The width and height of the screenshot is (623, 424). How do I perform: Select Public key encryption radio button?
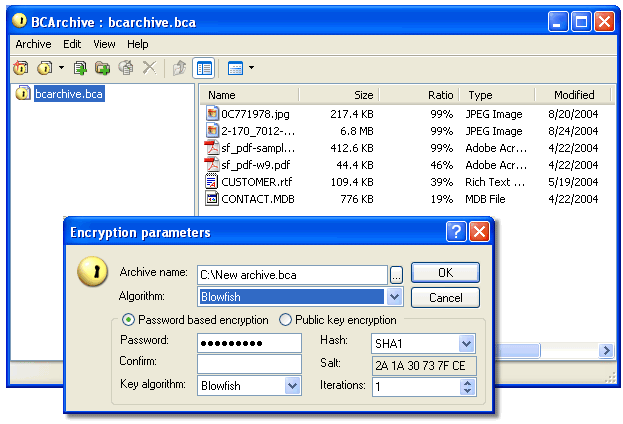pos(285,319)
